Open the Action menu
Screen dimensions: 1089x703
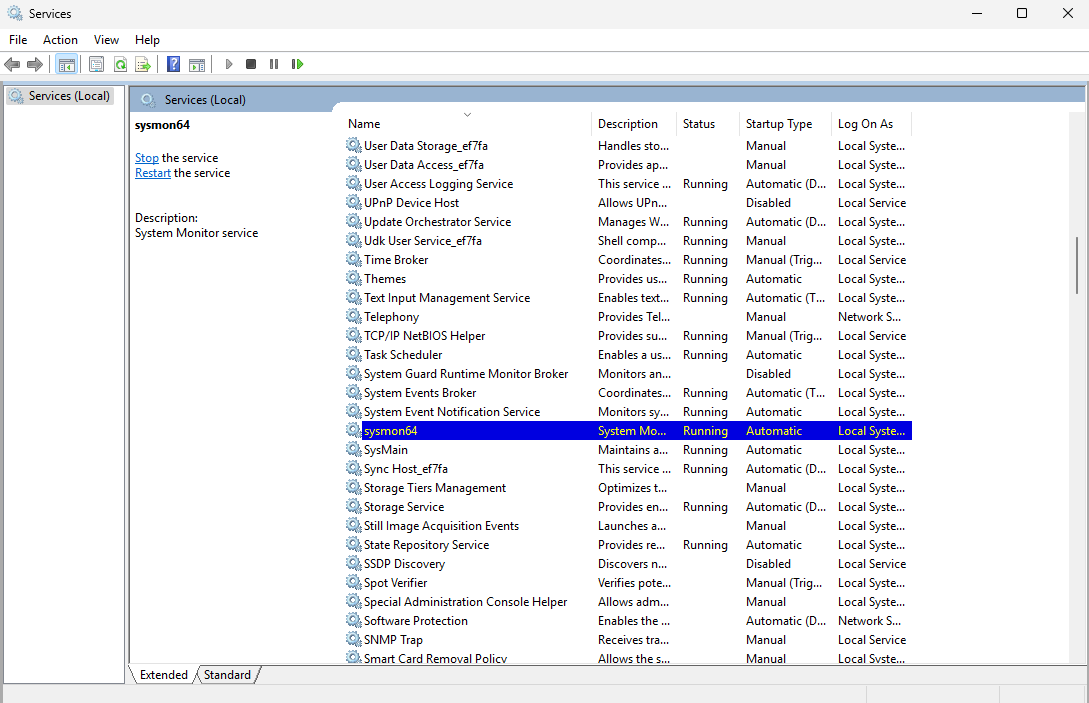click(60, 40)
